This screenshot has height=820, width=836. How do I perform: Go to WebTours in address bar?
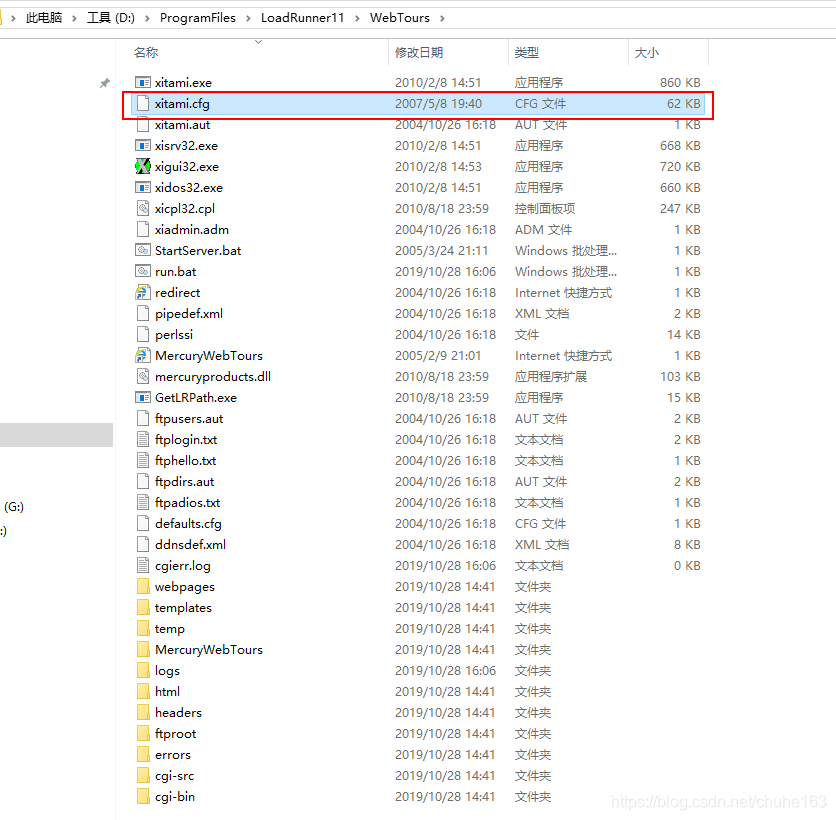400,18
